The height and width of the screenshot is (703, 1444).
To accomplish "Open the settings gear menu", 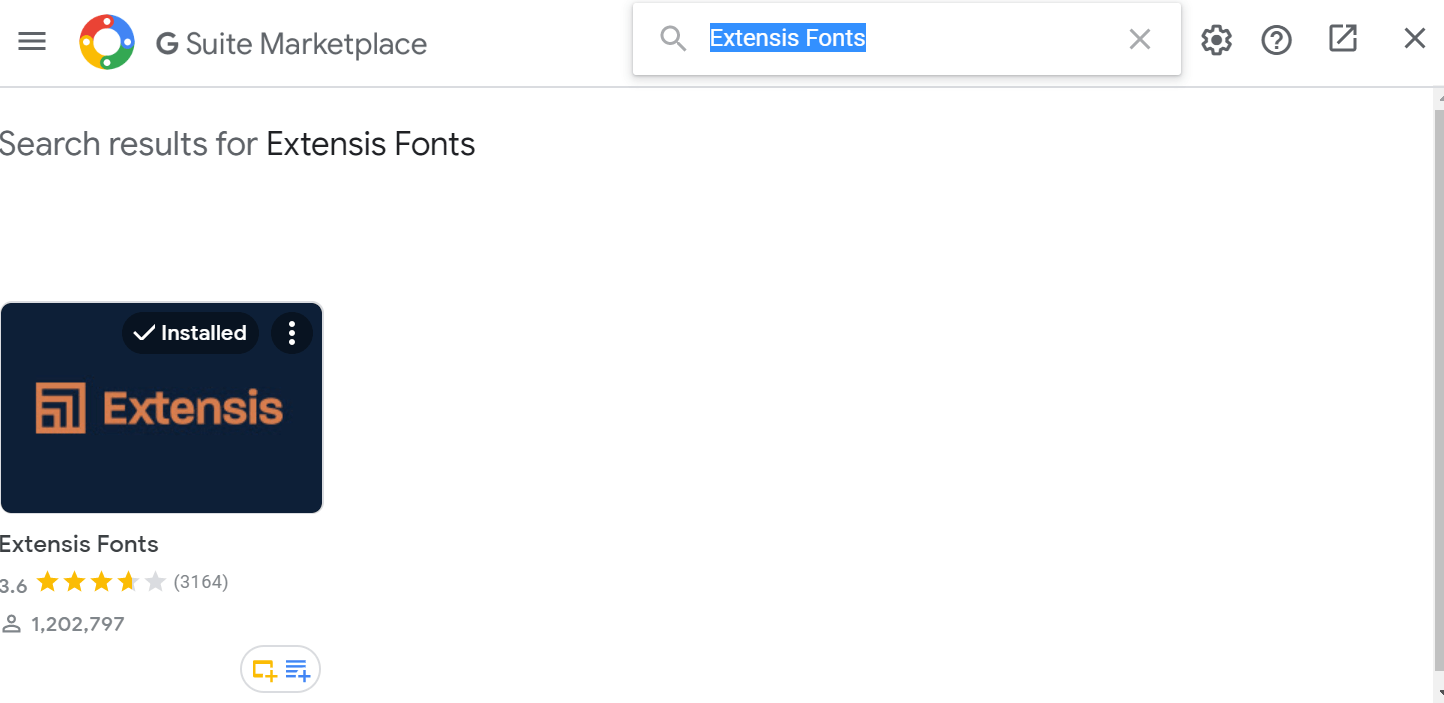I will click(x=1216, y=40).
